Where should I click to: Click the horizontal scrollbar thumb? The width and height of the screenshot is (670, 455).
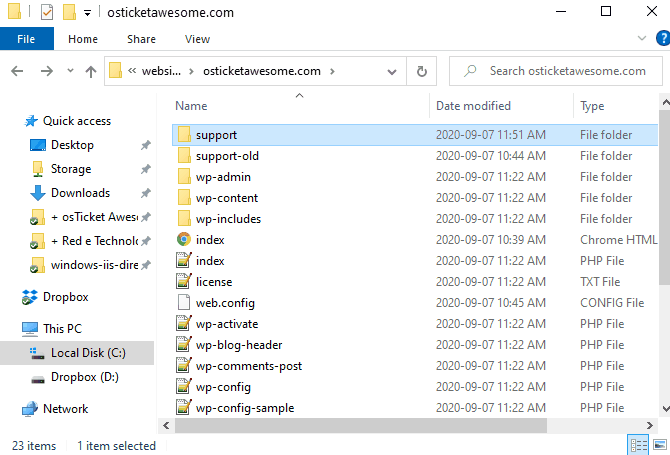coord(361,425)
